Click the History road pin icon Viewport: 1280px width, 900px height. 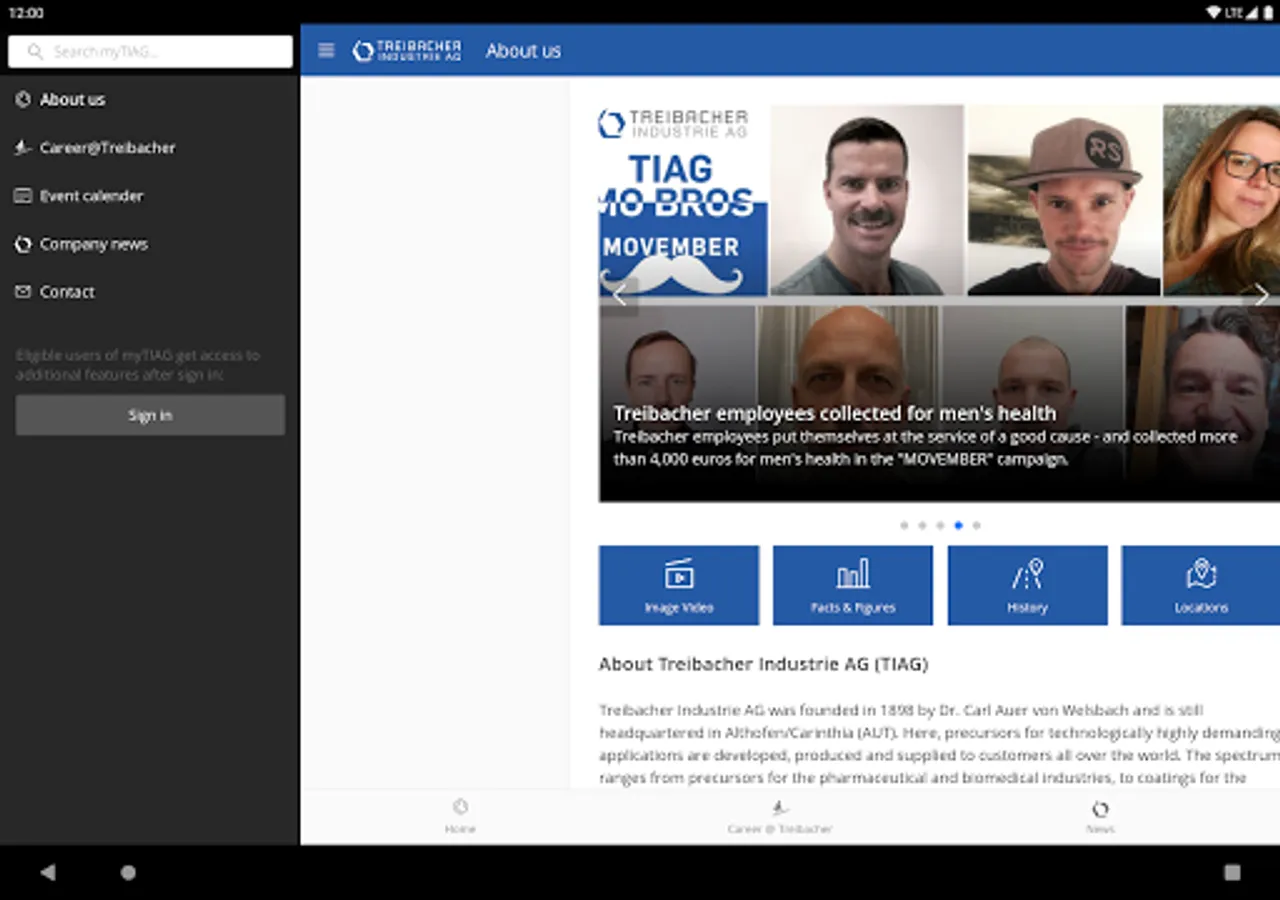point(1027,573)
